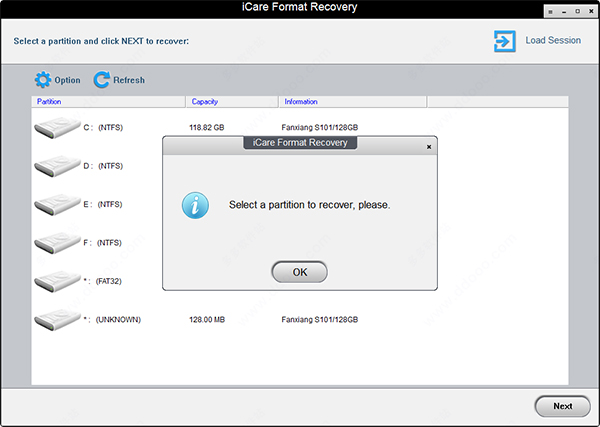600x427 pixels.
Task: Close the iCare Format Recovery dialog
Action: tap(429, 147)
